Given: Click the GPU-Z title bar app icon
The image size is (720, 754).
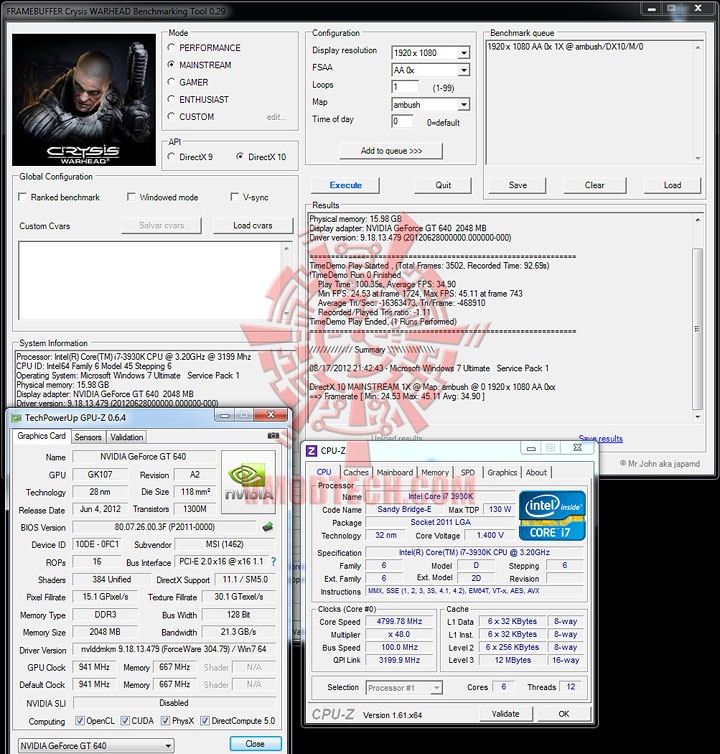Looking at the screenshot, I should [16, 418].
